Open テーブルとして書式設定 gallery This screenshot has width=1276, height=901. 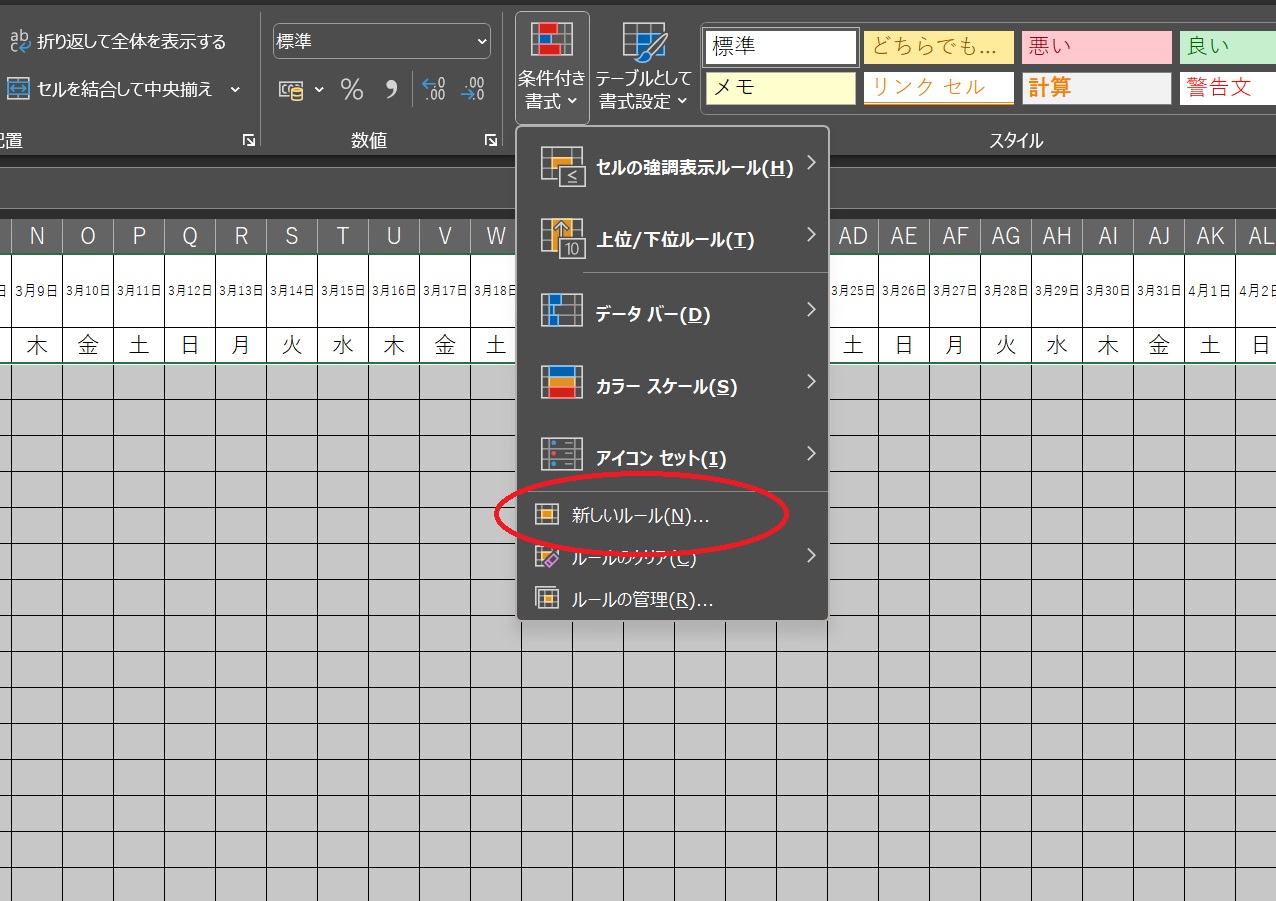pos(642,67)
